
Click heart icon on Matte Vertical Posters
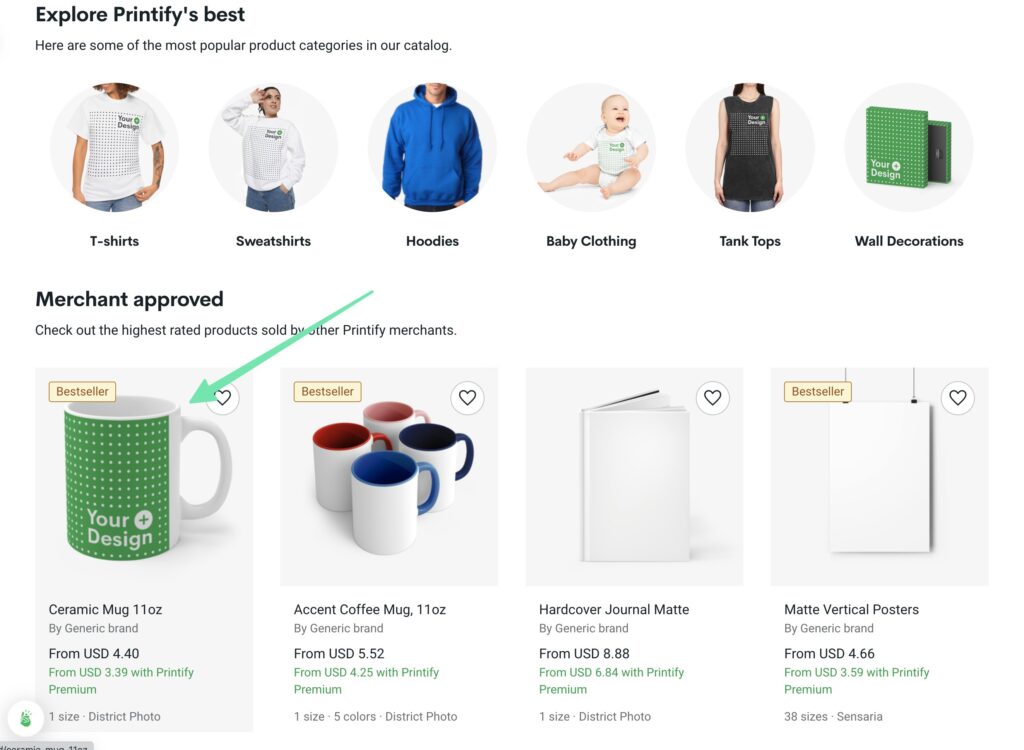pos(957,398)
